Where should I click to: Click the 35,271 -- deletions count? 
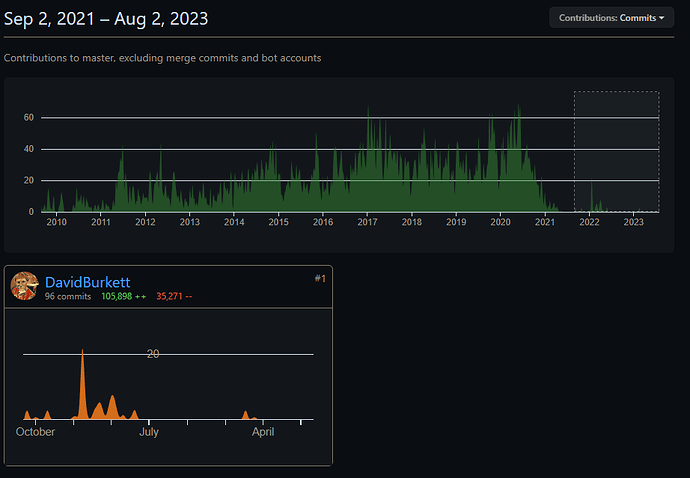click(x=174, y=296)
